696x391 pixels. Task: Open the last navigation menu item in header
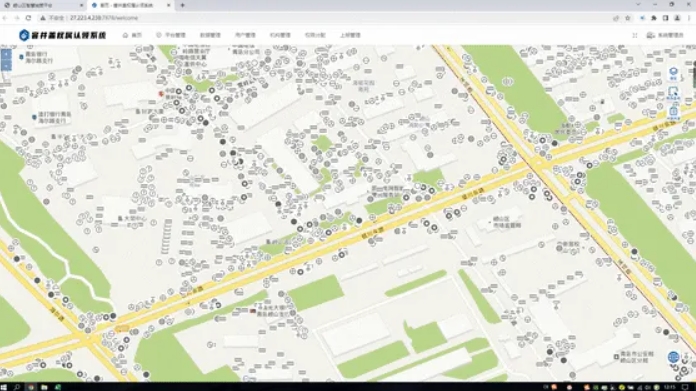(350, 35)
